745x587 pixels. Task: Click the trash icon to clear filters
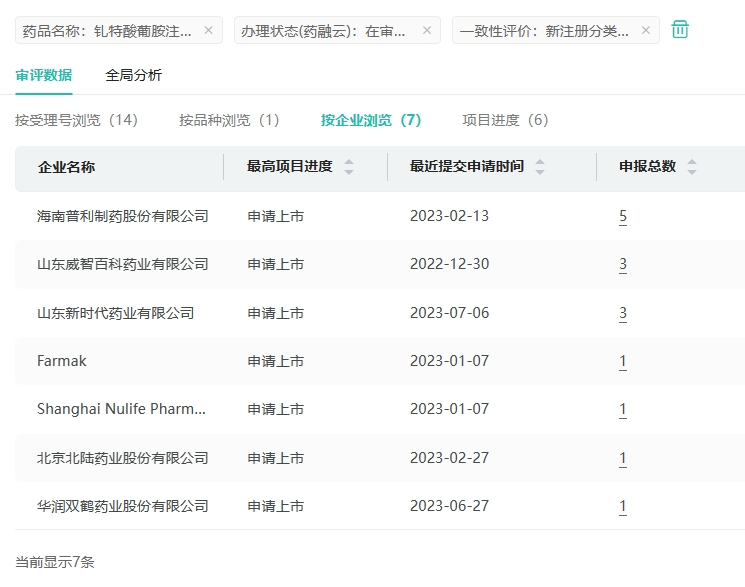click(x=680, y=30)
